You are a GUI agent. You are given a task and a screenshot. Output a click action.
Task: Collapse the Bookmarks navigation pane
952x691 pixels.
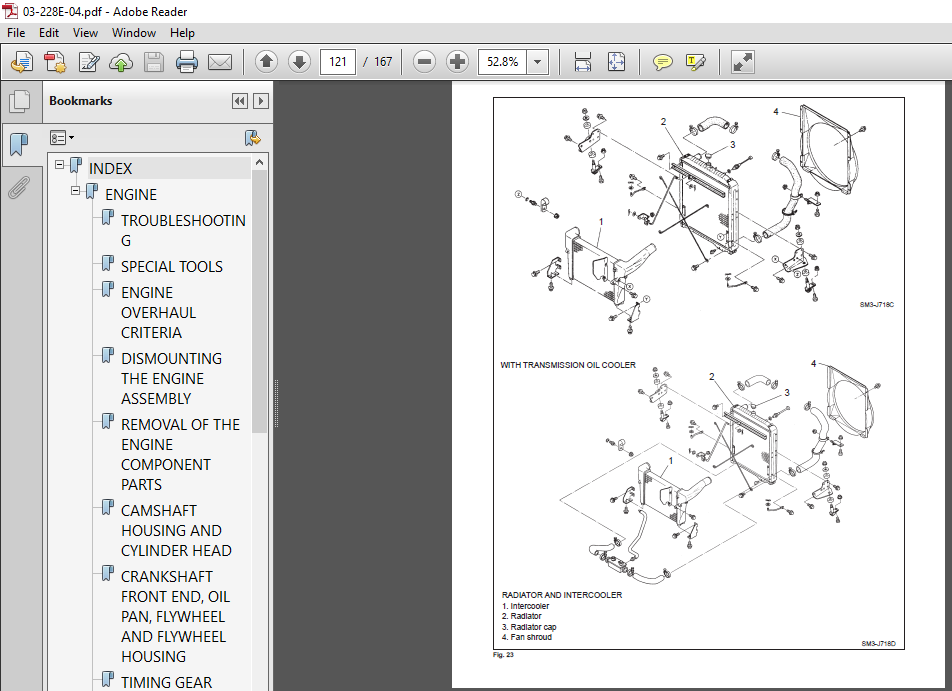coord(240,101)
